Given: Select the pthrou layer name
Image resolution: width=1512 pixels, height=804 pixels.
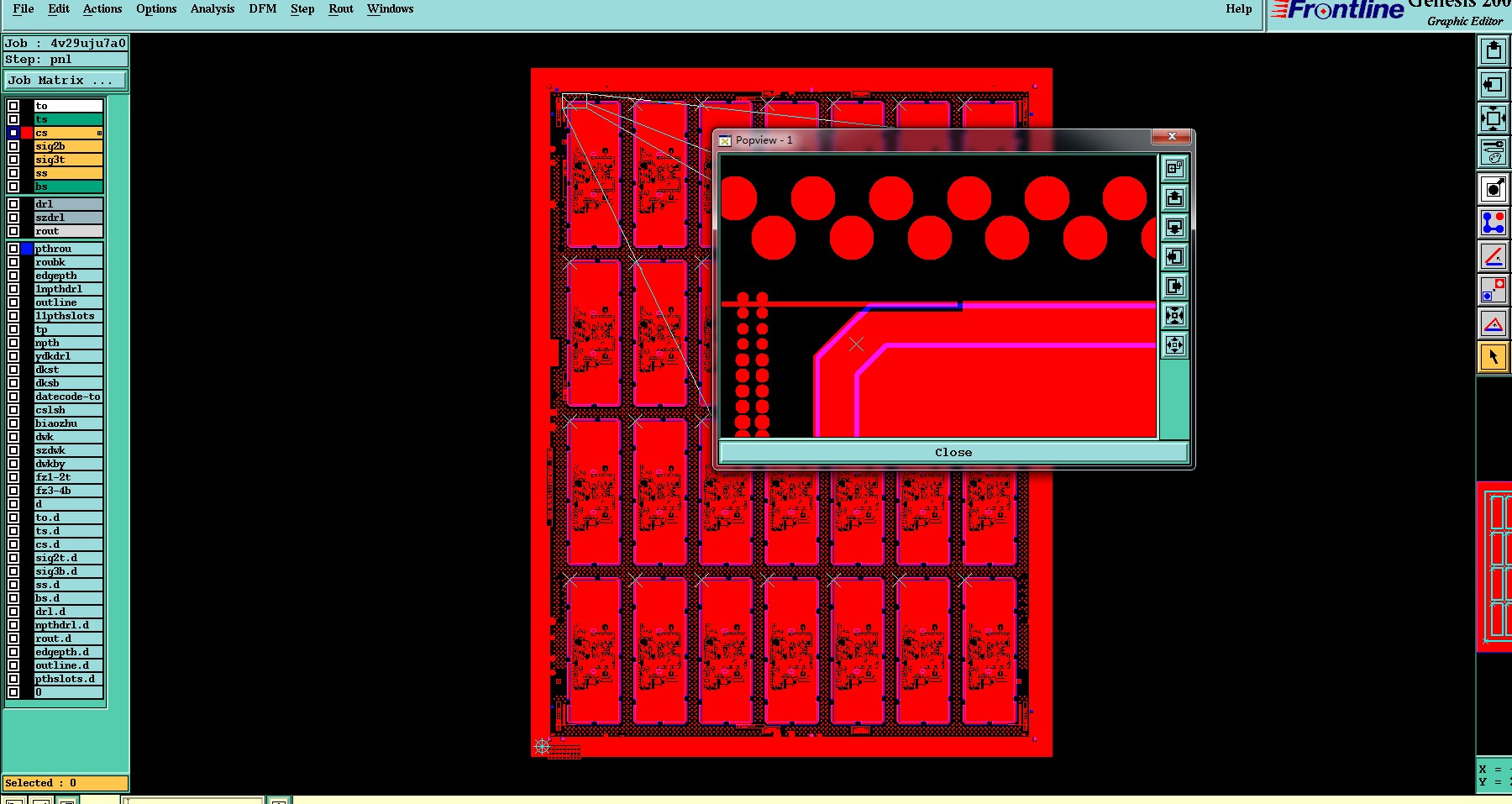Looking at the screenshot, I should (68, 249).
